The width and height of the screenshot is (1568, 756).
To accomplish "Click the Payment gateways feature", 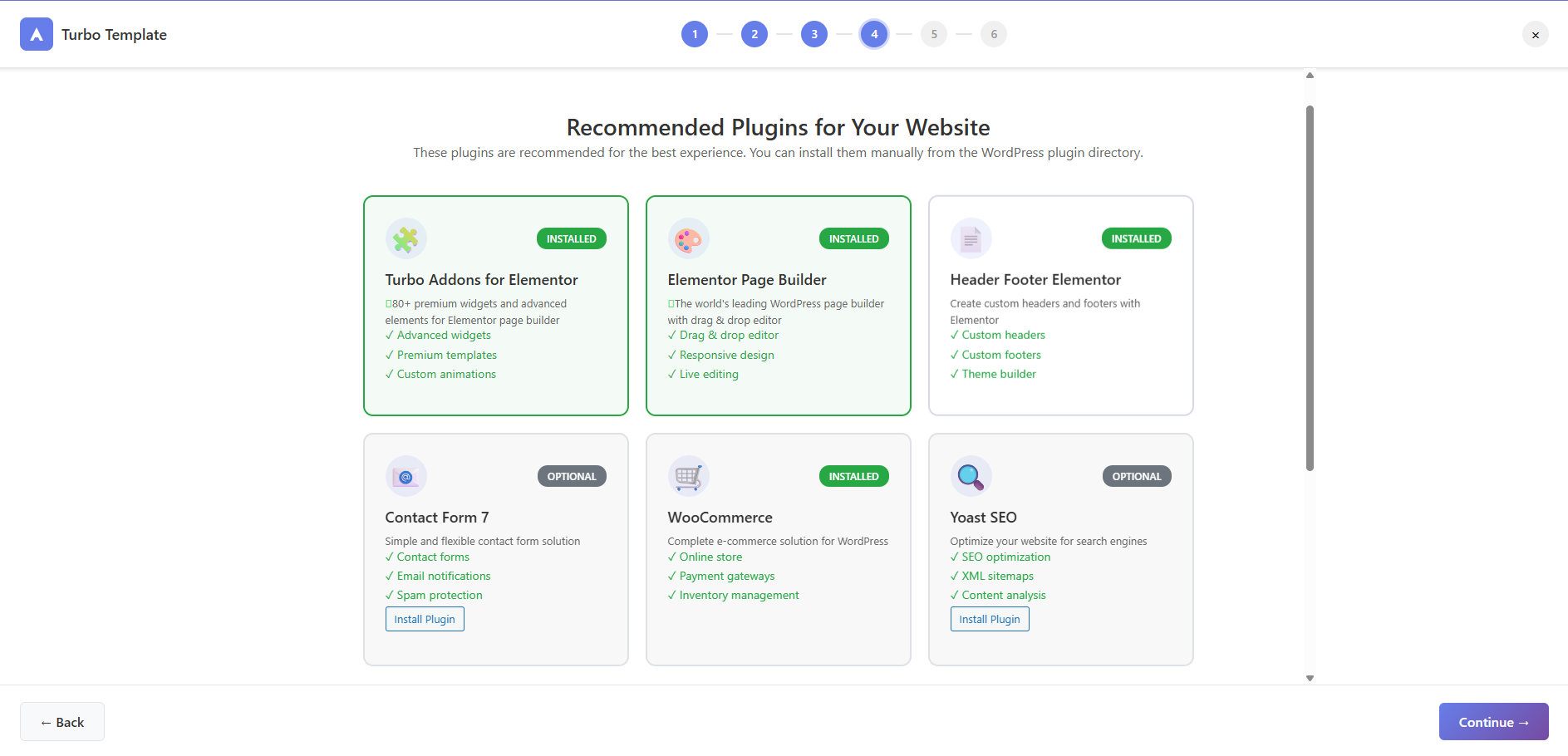I will pyautogui.click(x=721, y=576).
